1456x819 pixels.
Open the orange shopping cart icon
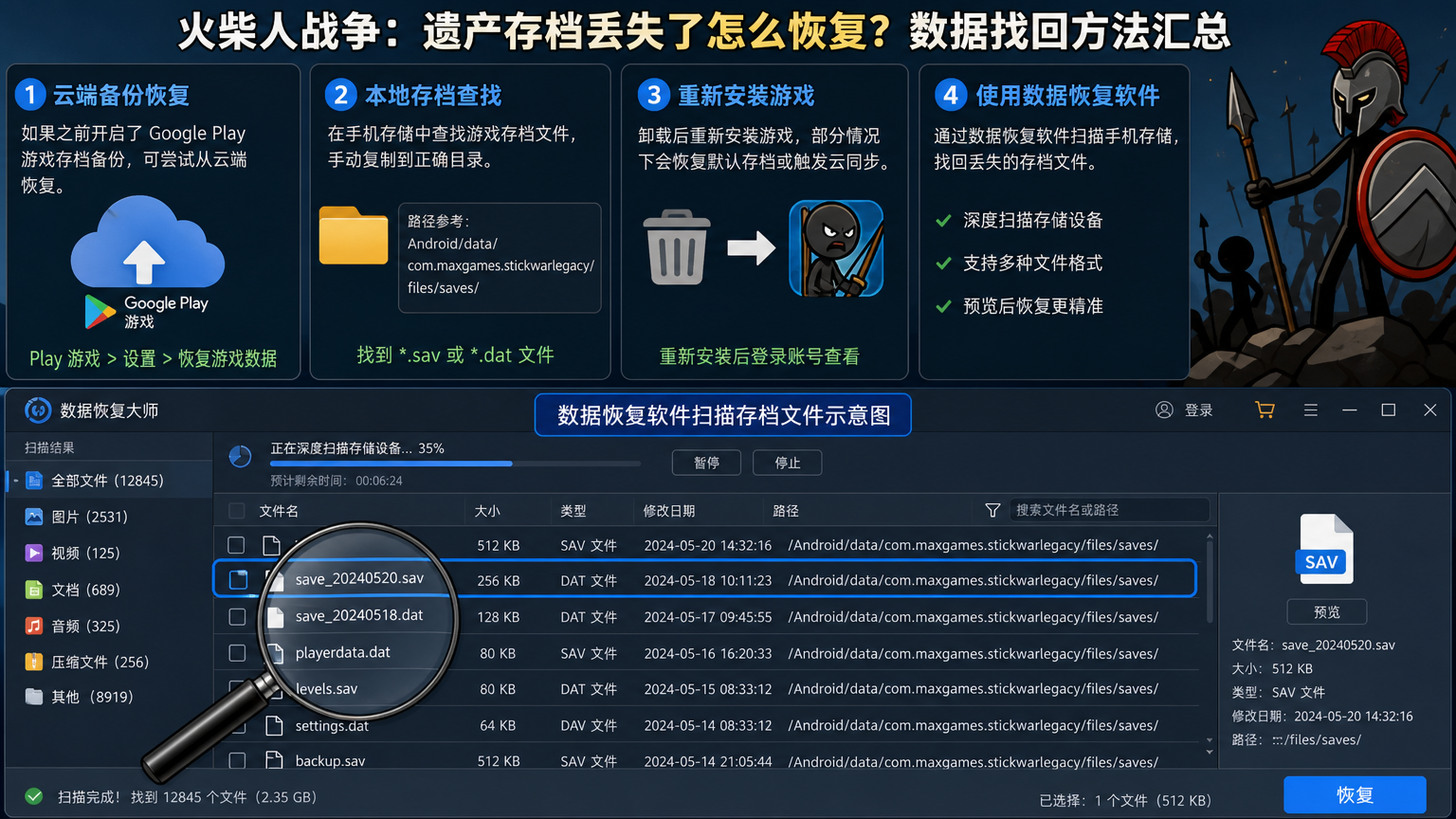pos(1265,409)
